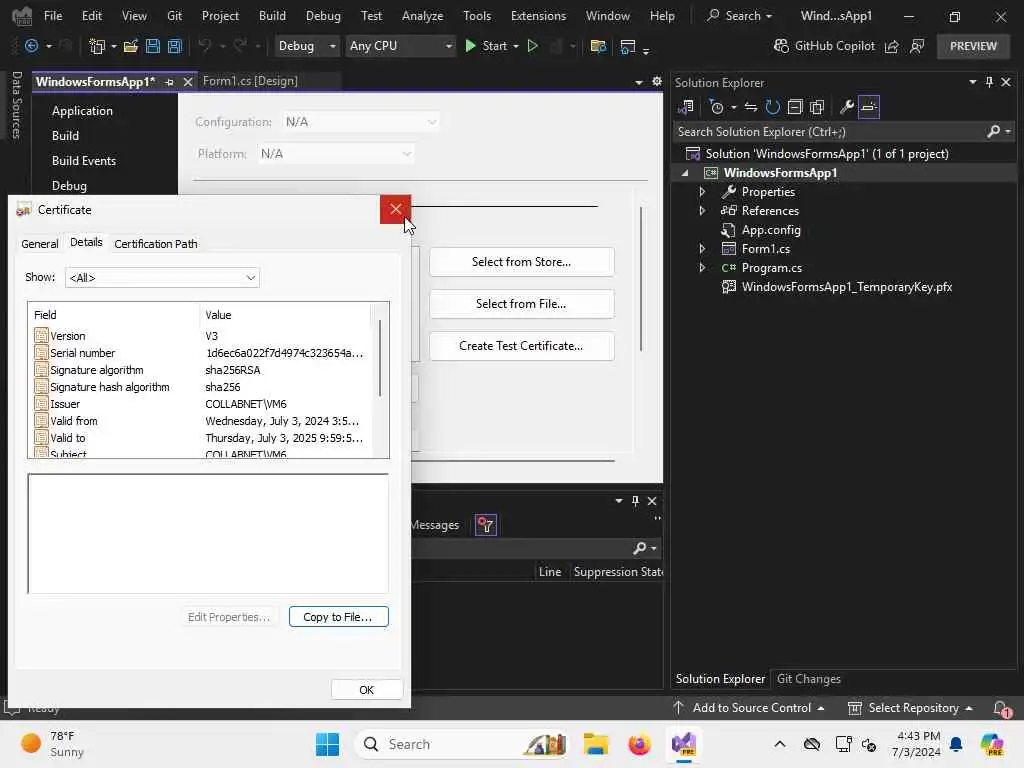Select WindowsFormsApp1_TemporaryKey.pfx in Solution Explorer
Viewport: 1024px width, 768px height.
(846, 287)
